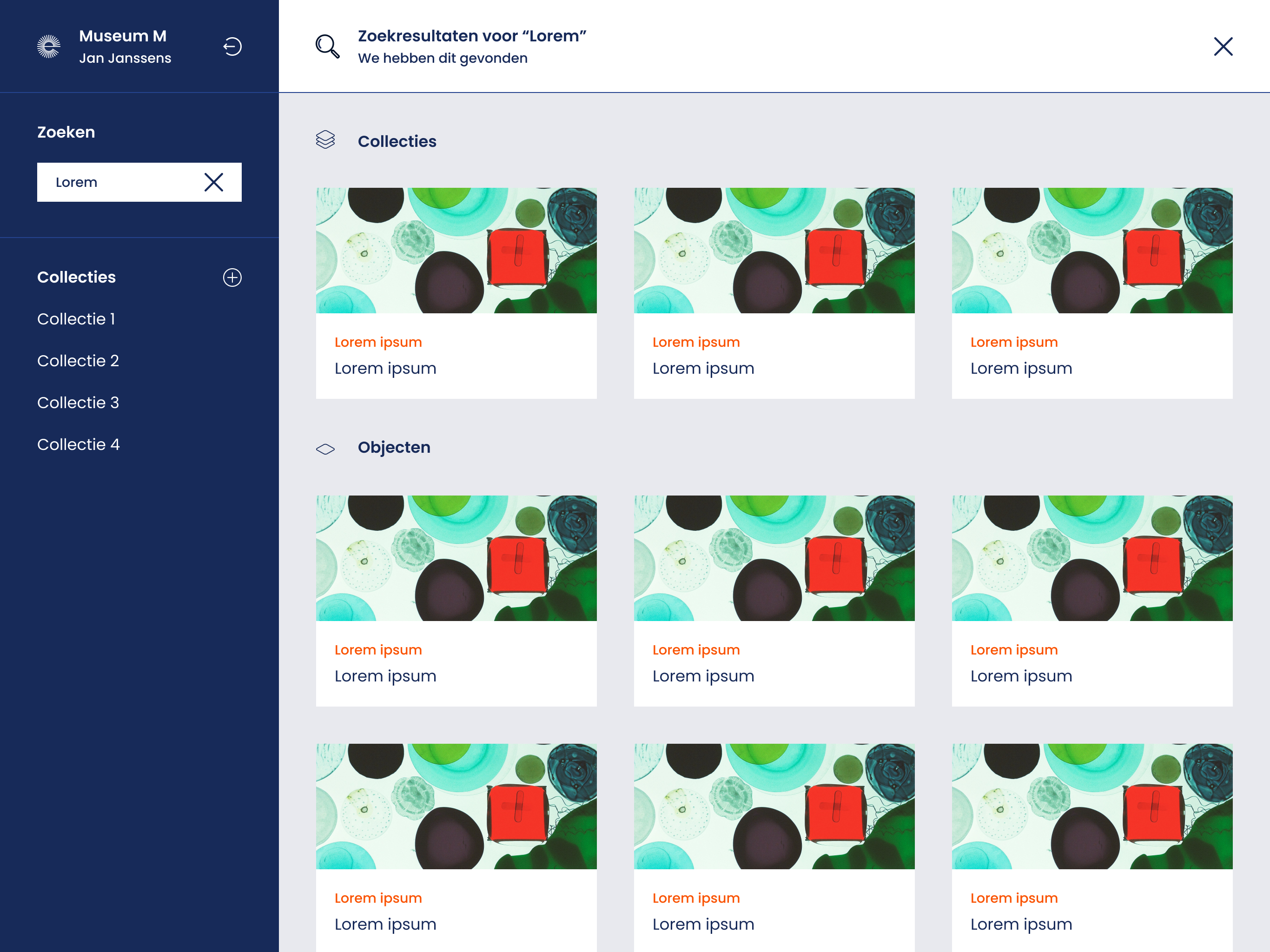Open left Objecten thumbnail in bottom row
The height and width of the screenshot is (952, 1270).
(456, 806)
